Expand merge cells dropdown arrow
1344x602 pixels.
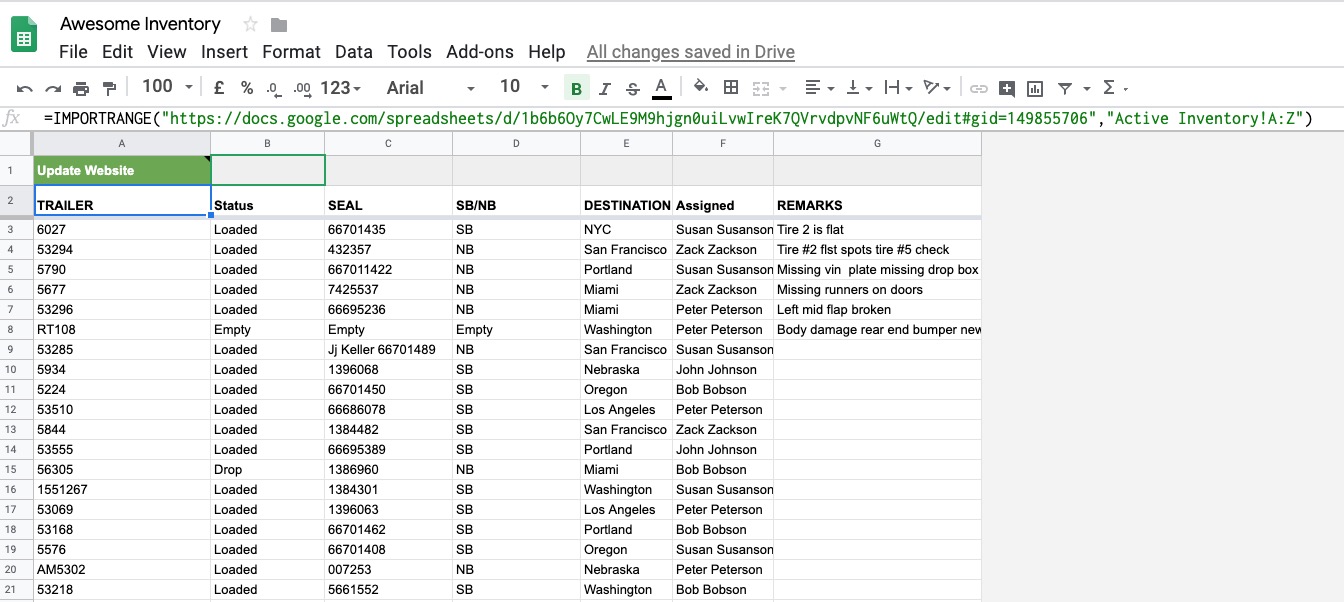(783, 88)
